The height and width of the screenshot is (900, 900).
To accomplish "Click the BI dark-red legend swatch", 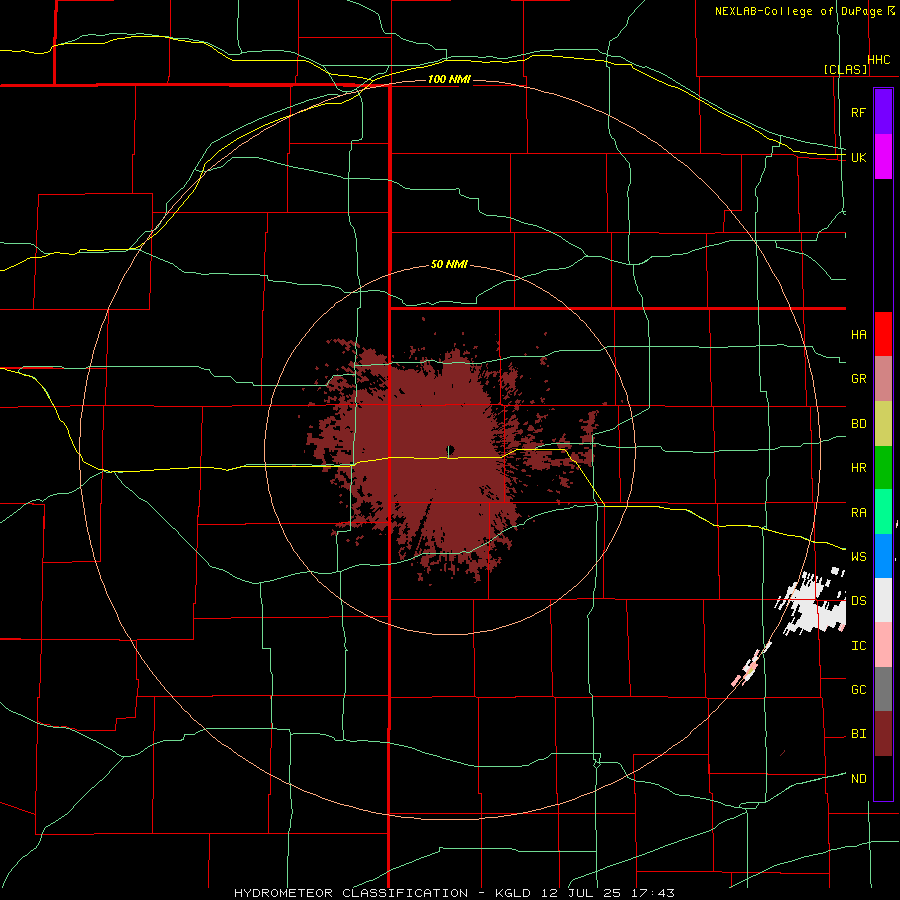I will (x=883, y=734).
